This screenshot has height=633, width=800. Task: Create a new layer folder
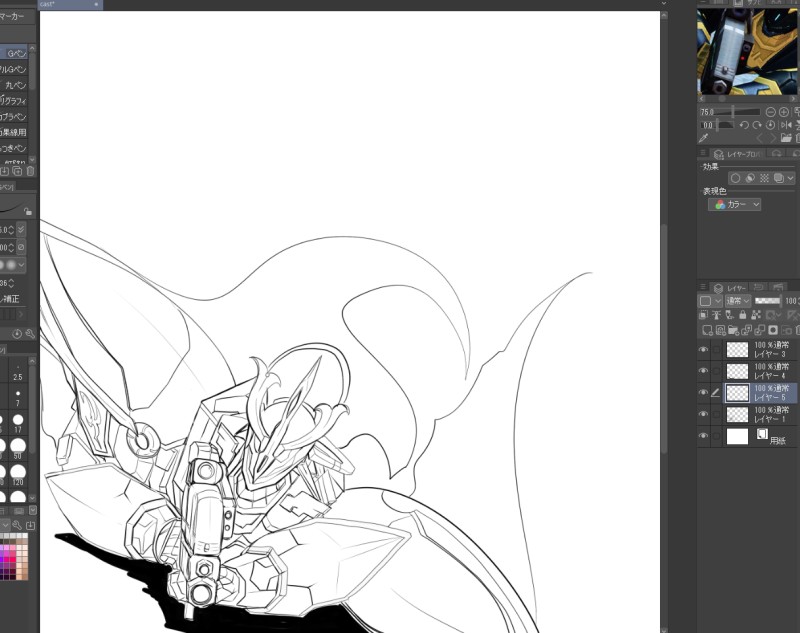click(x=734, y=331)
